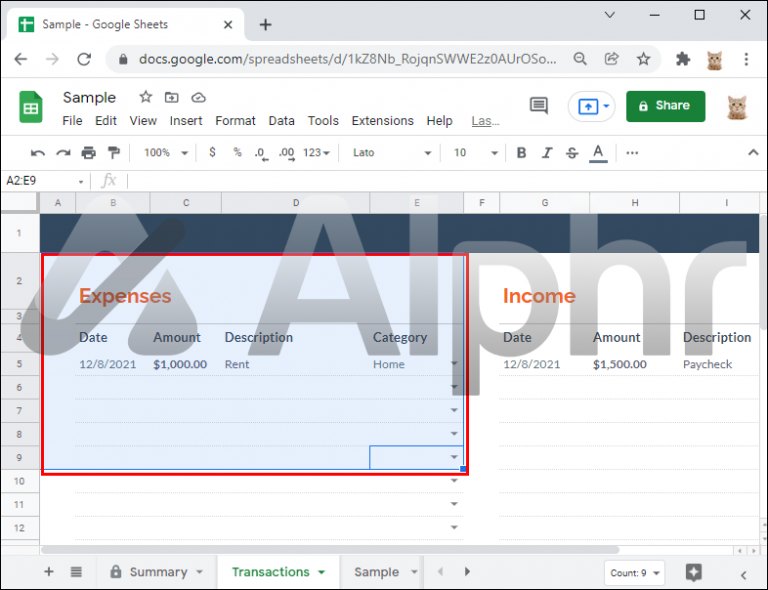Toggle Bold formatting
This screenshot has height=590, width=768.
522,153
